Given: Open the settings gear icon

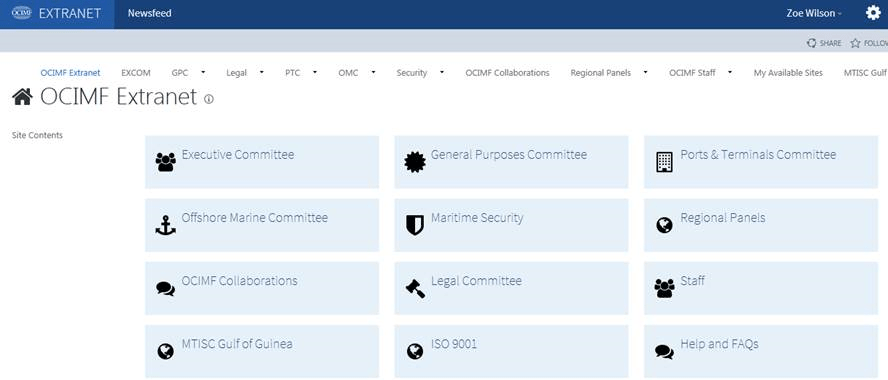Looking at the screenshot, I should click(x=873, y=12).
